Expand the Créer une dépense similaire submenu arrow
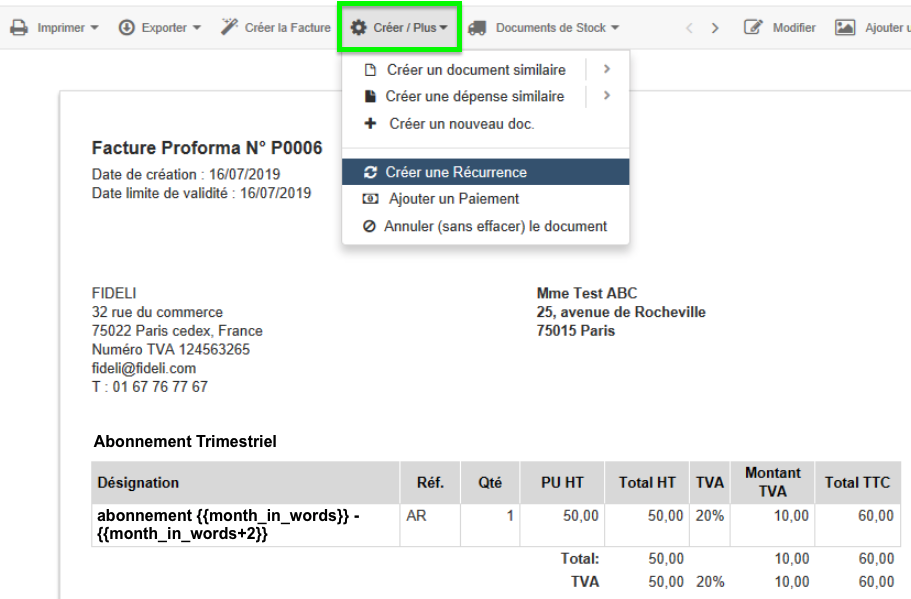This screenshot has width=911, height=599. pos(607,96)
